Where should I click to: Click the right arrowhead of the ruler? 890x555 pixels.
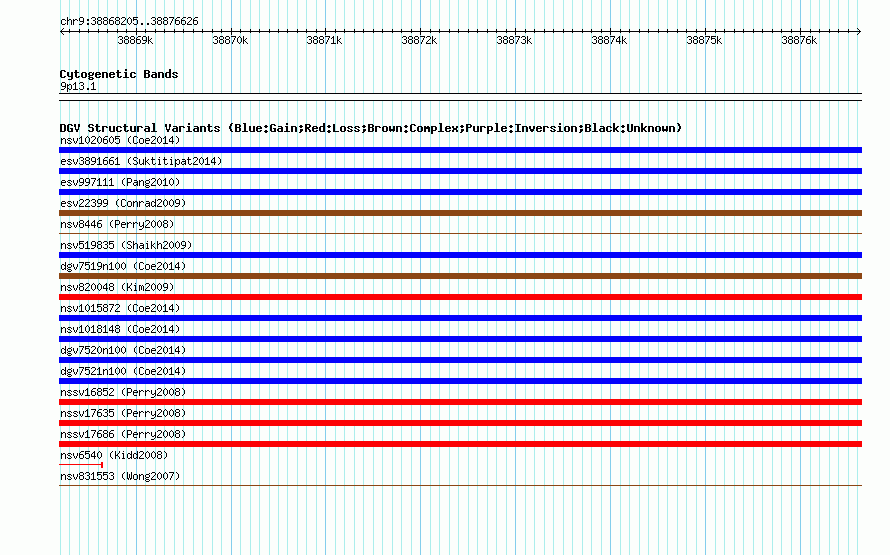tap(859, 32)
